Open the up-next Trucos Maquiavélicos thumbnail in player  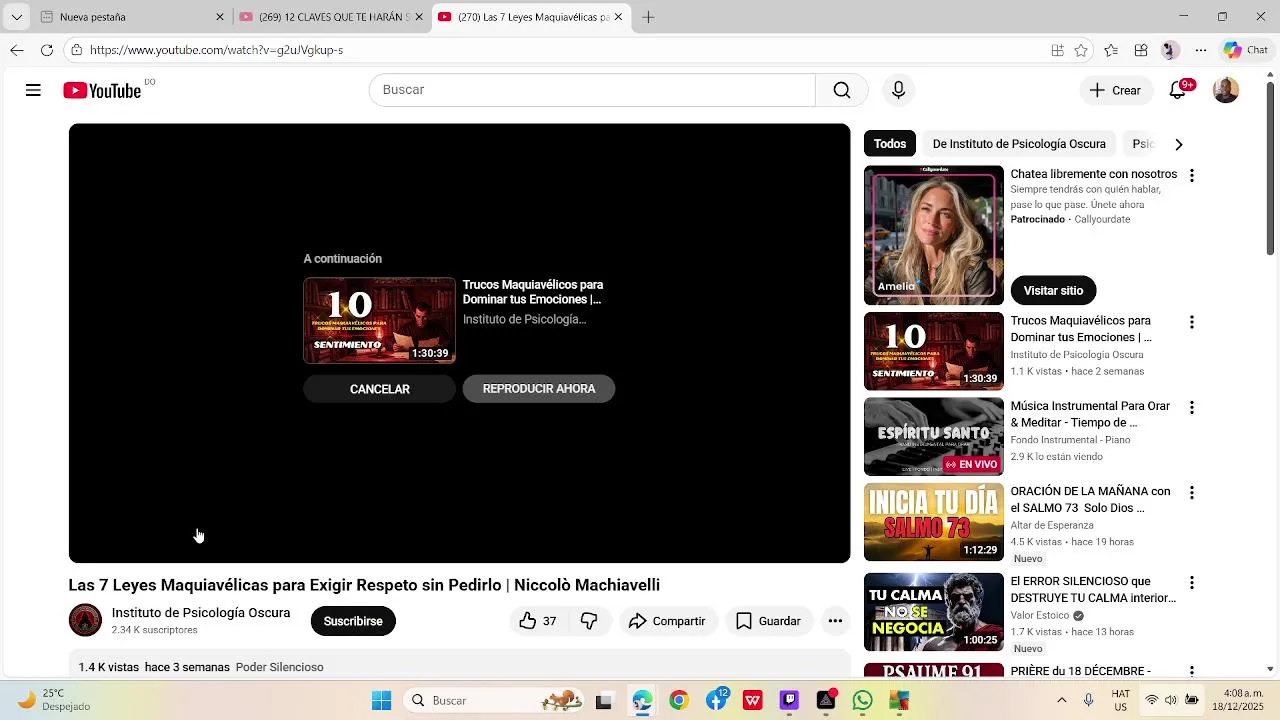pos(379,320)
